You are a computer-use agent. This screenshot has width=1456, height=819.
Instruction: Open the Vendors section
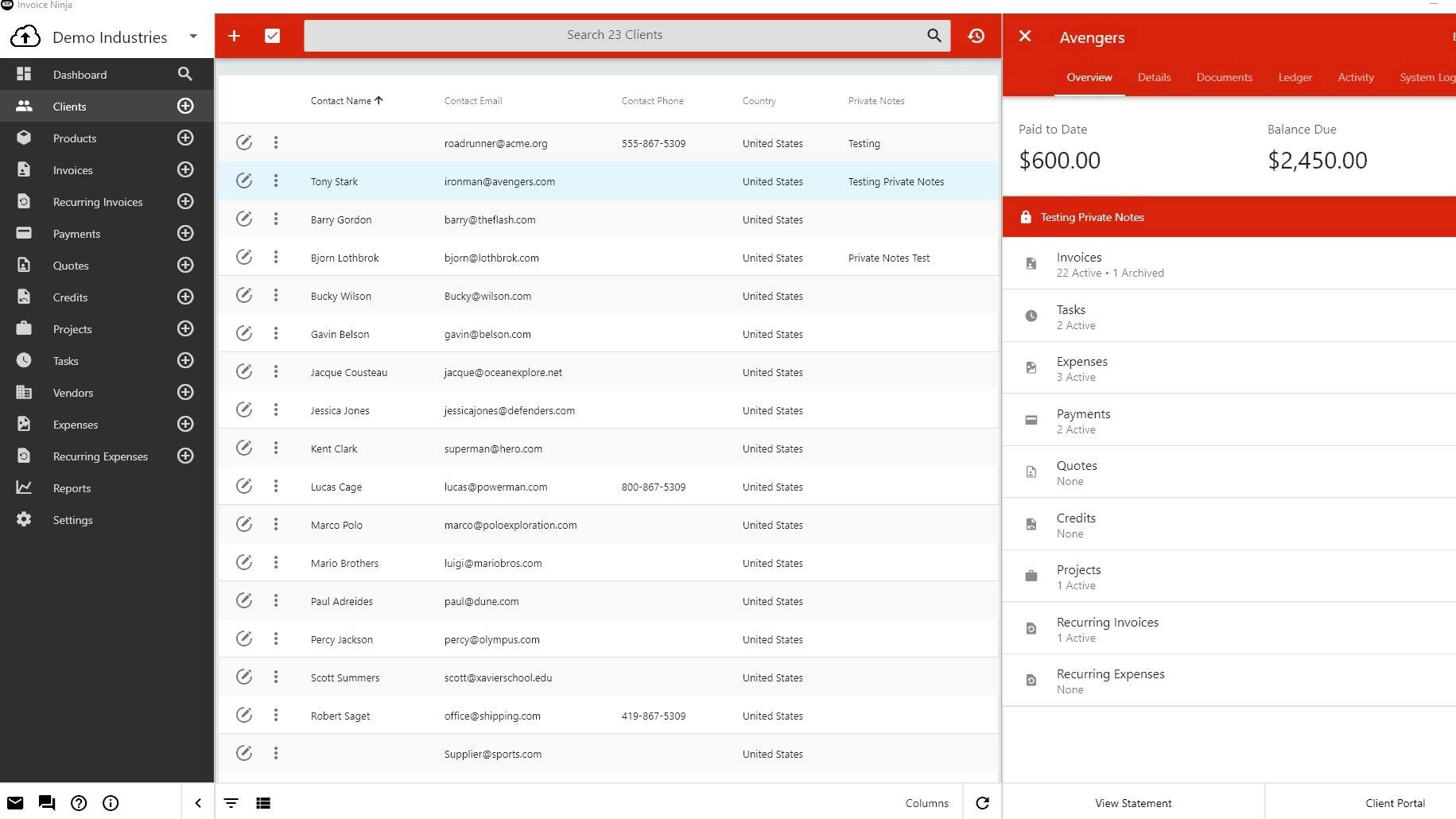[73, 393]
